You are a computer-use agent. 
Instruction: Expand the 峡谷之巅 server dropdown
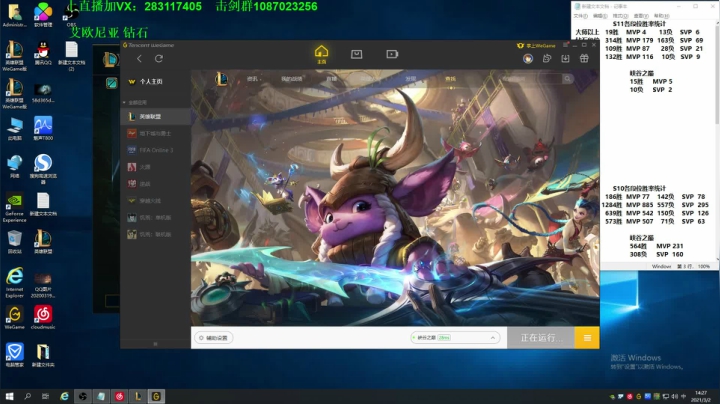(x=455, y=338)
